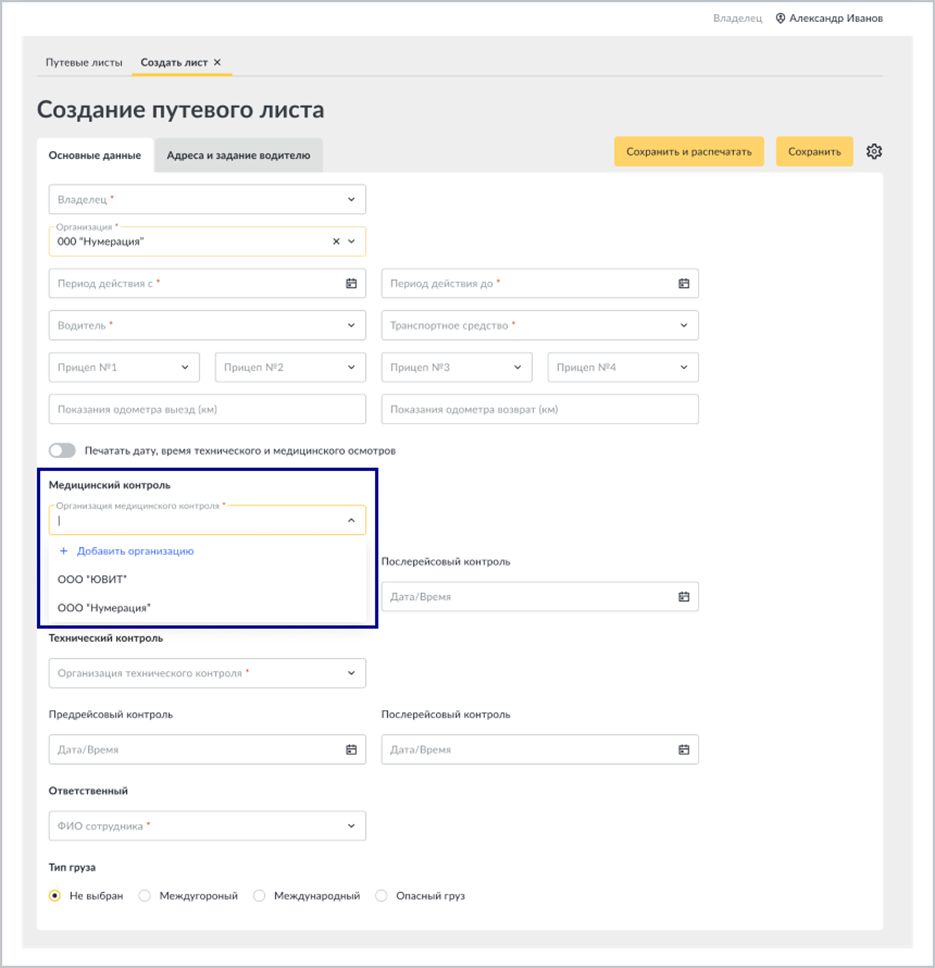The height and width of the screenshot is (968, 935).
Task: Click the Владелец role label at top
Action: [738, 19]
